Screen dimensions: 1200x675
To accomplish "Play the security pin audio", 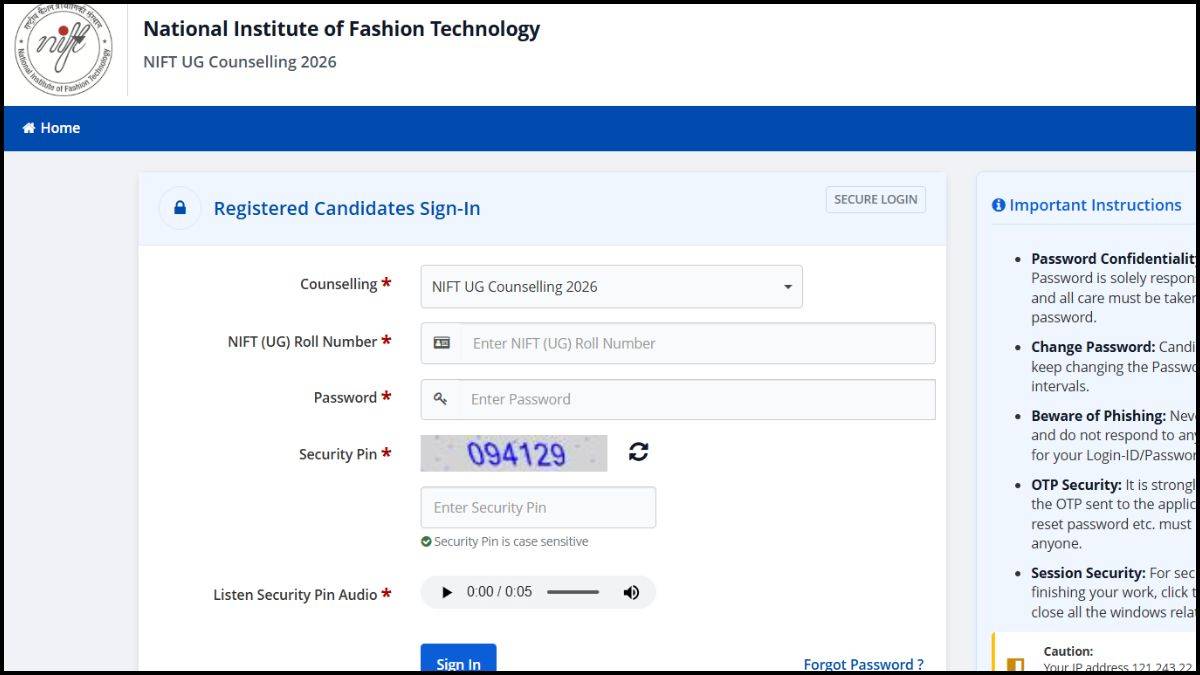I will click(x=447, y=592).
